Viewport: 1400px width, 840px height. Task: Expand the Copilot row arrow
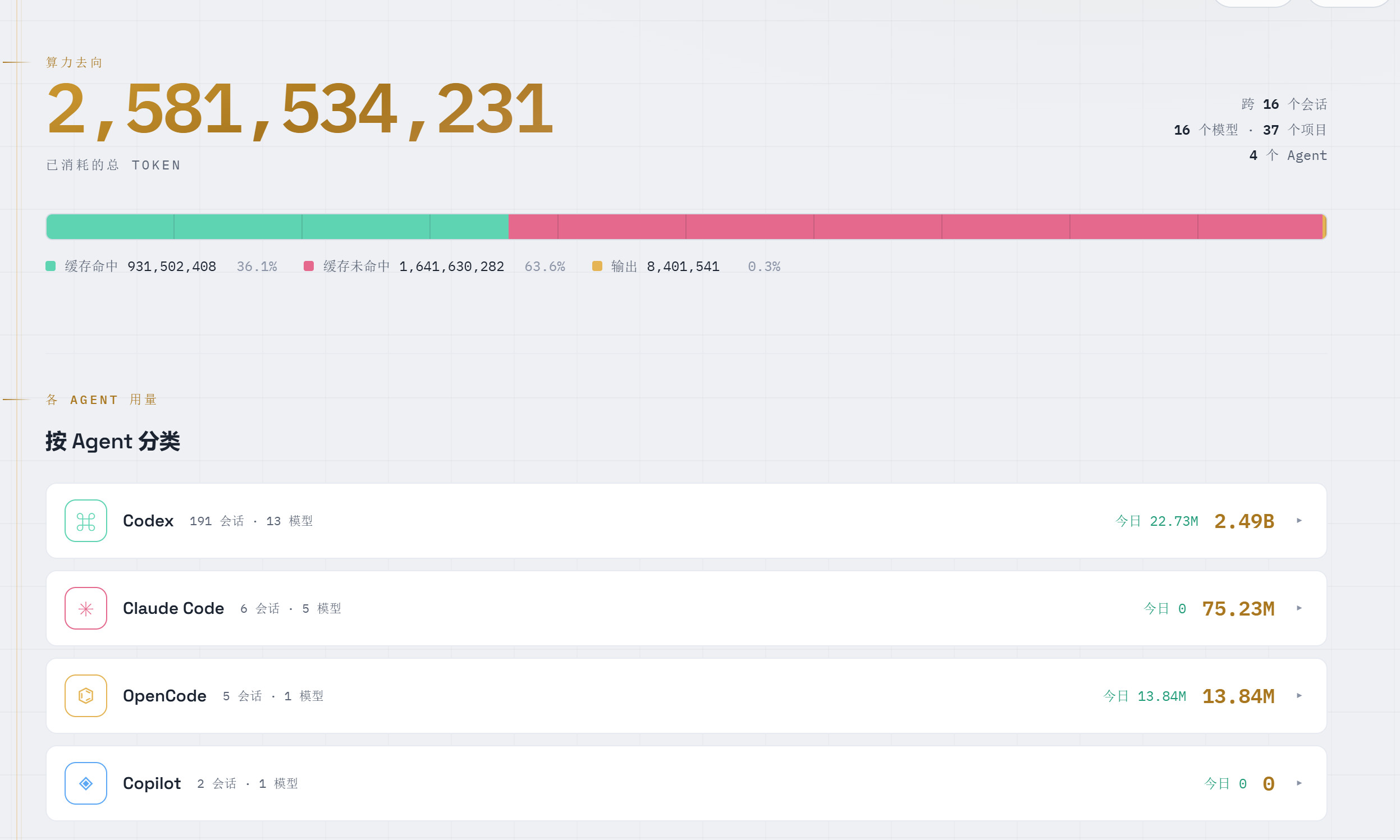[1299, 783]
